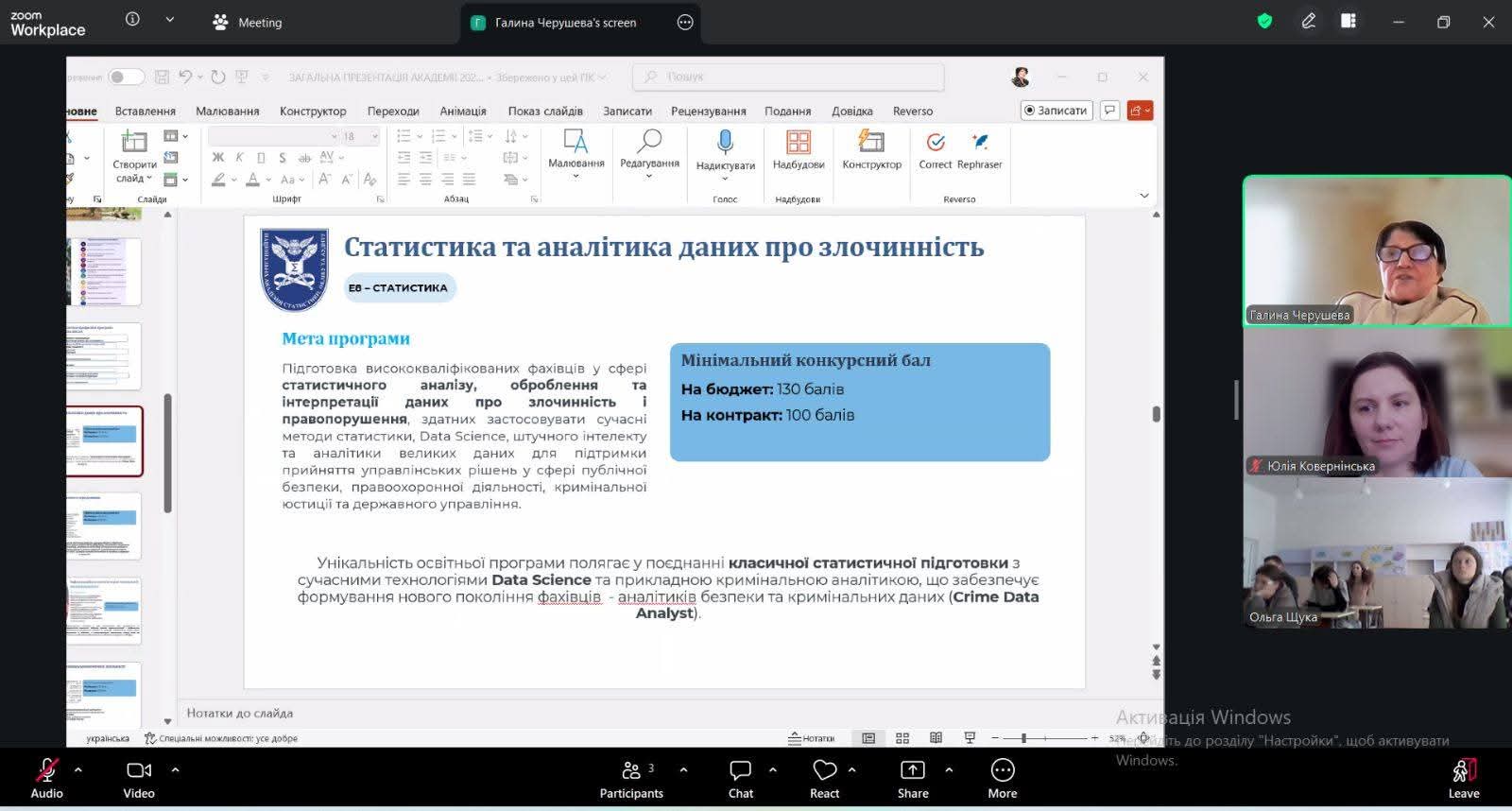
Task: Open the Drawing (Малювання) shapes icon
Action: [x=576, y=142]
